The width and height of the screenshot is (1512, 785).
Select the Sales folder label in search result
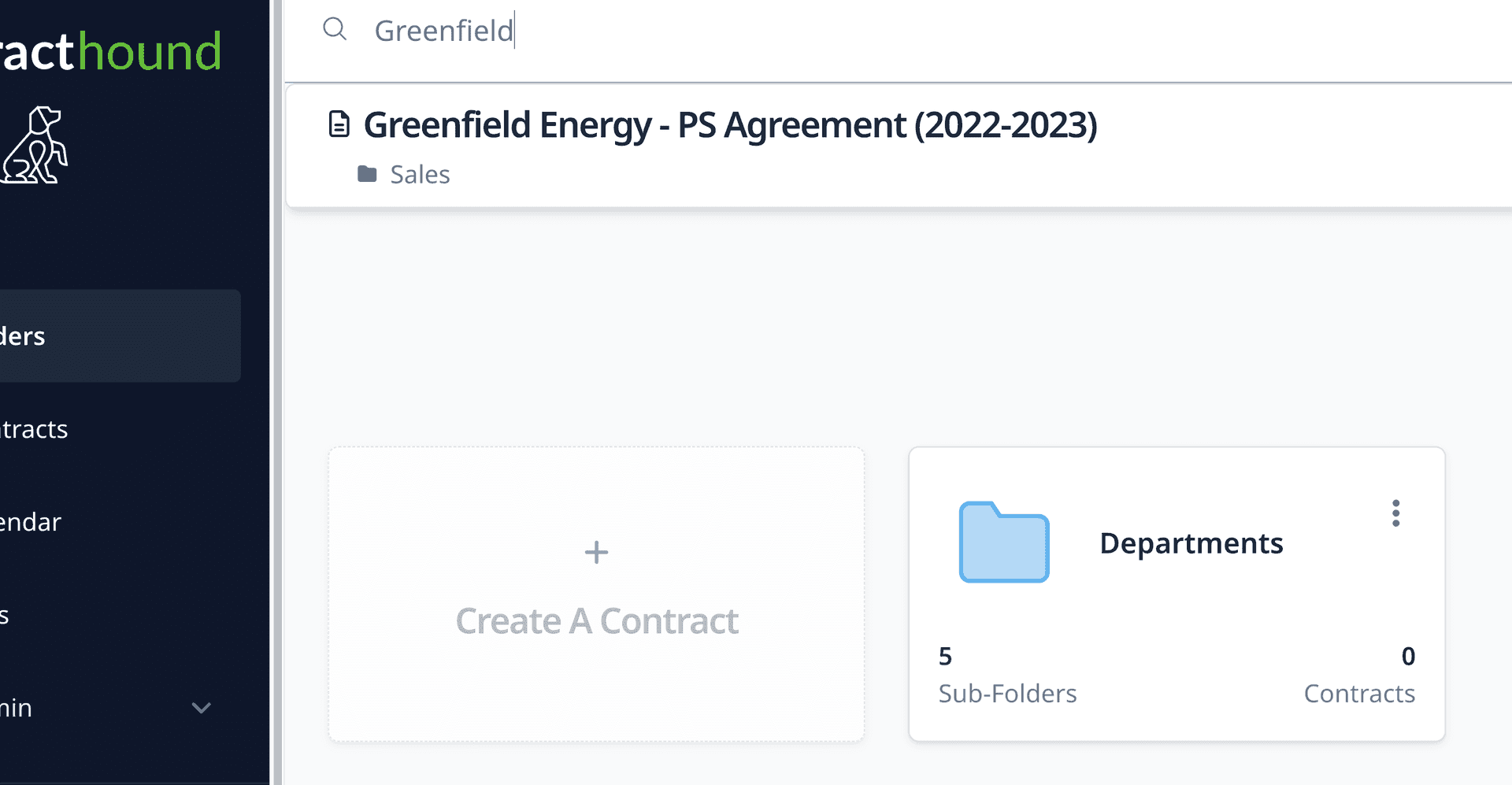[x=420, y=174]
